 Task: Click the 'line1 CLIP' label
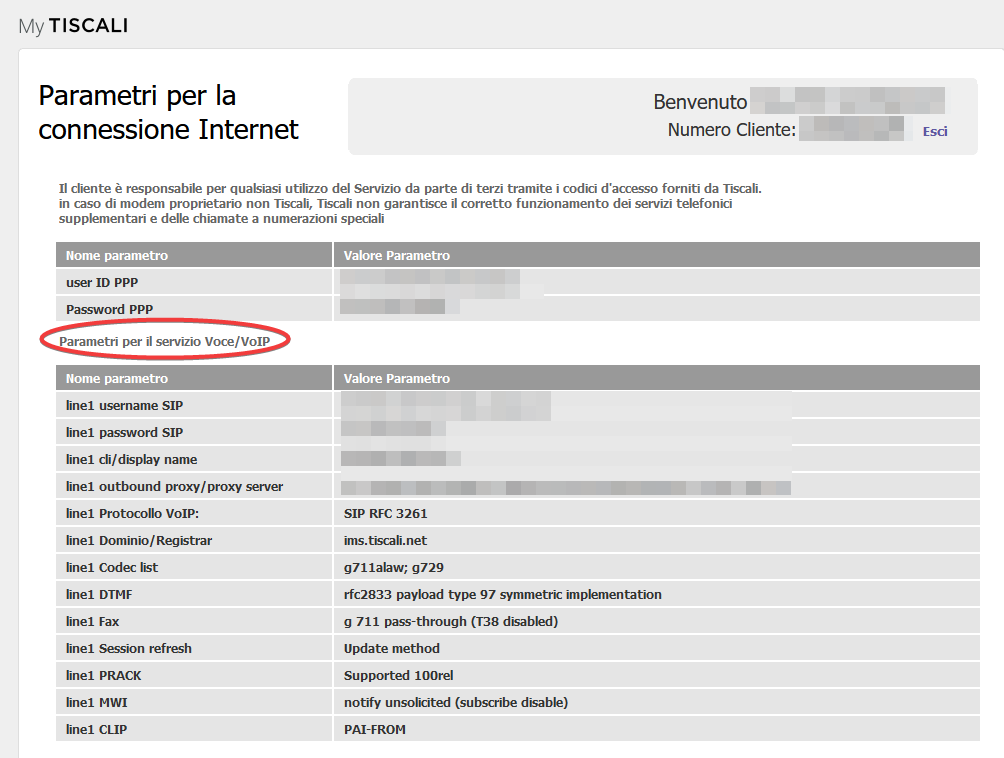96,729
